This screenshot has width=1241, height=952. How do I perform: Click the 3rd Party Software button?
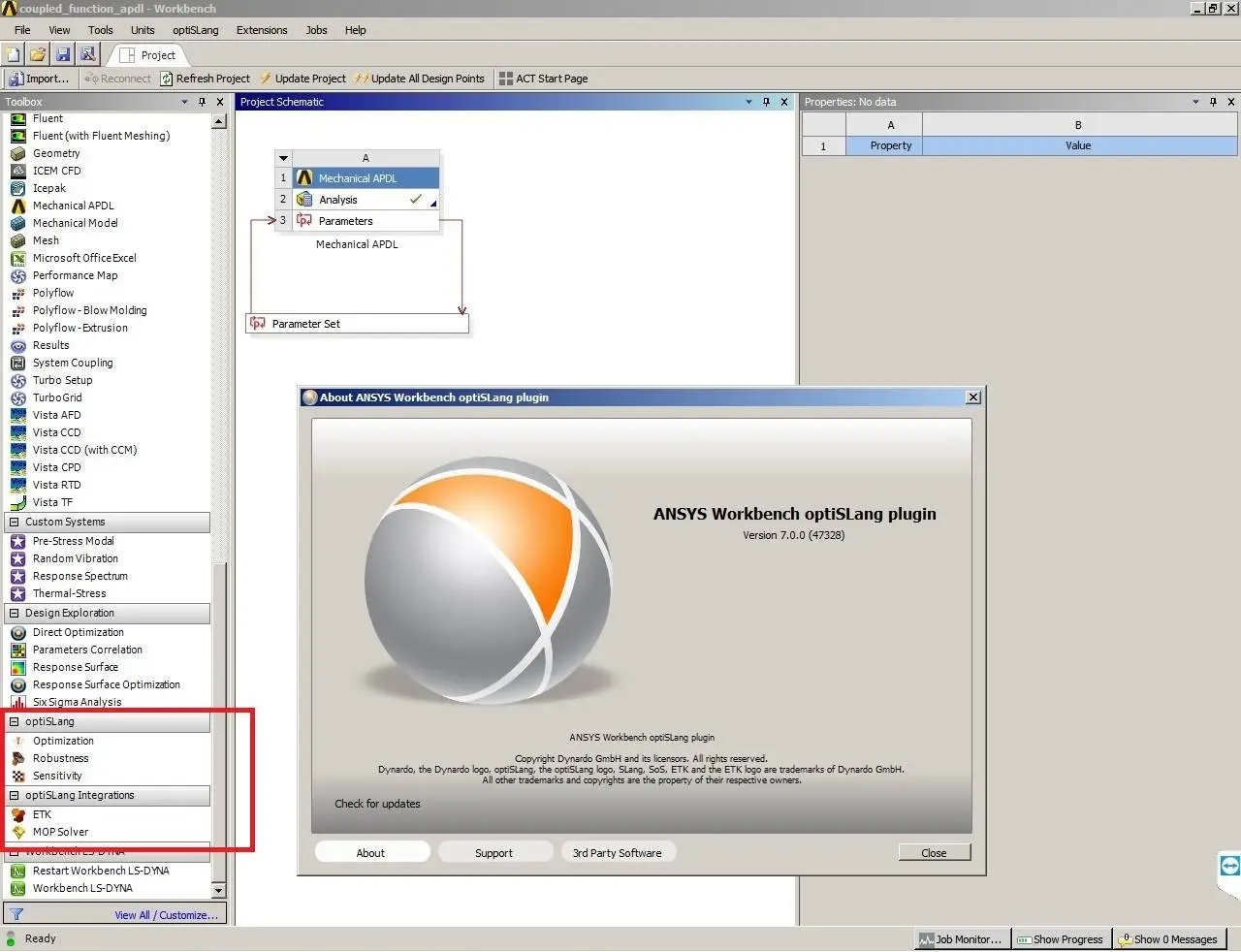[617, 853]
